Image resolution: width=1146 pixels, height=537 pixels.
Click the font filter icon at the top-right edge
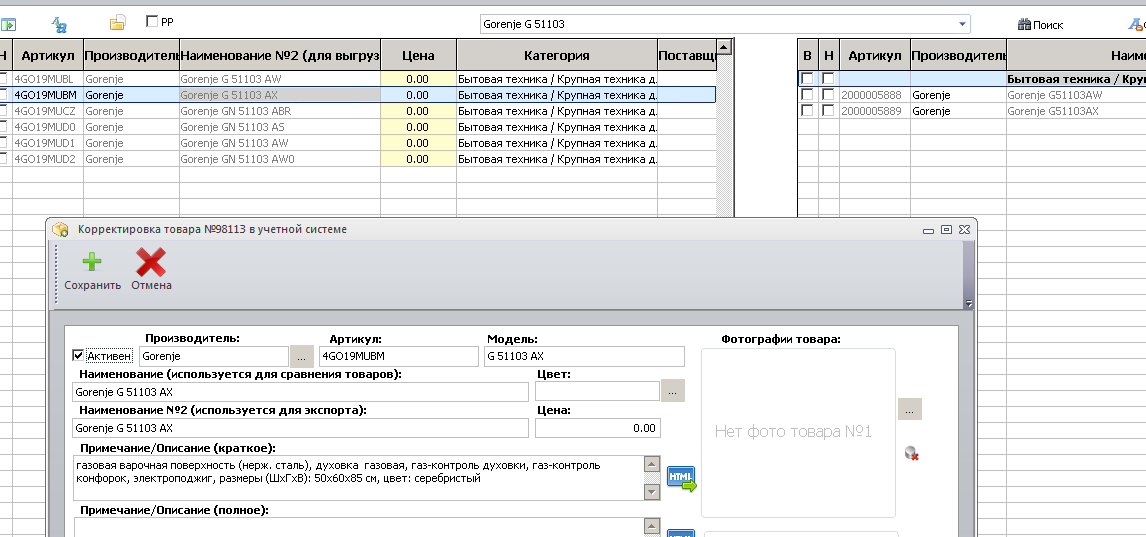(1137, 24)
